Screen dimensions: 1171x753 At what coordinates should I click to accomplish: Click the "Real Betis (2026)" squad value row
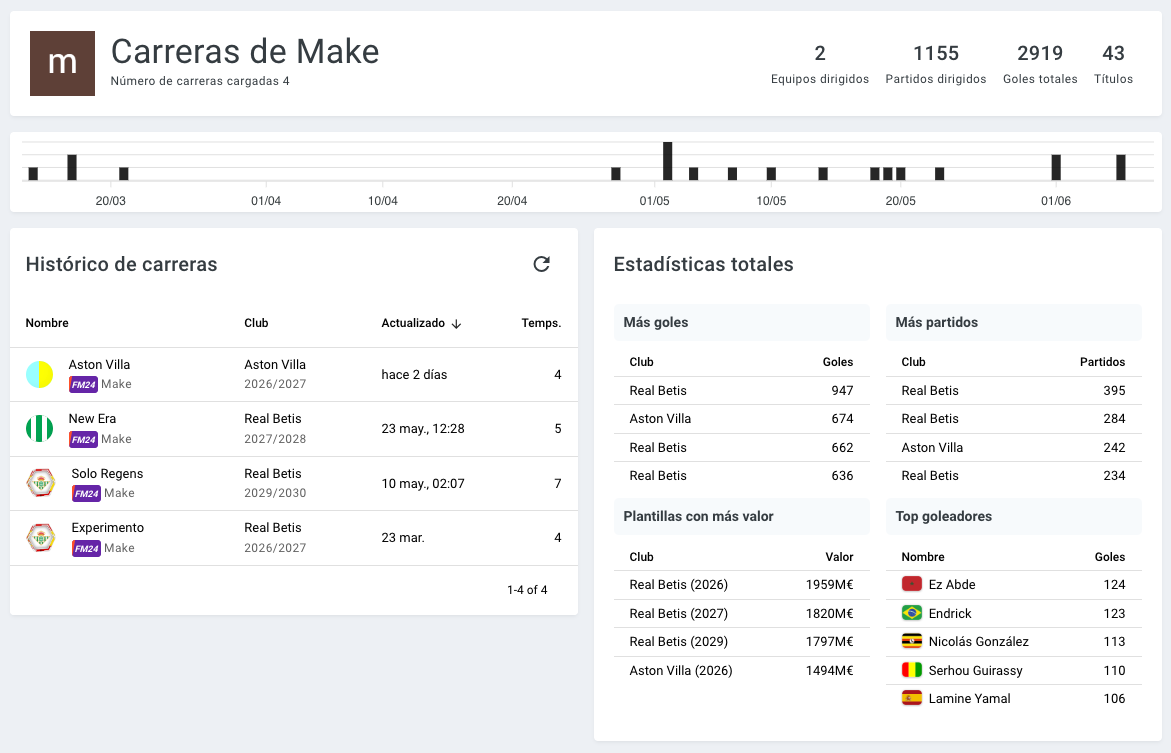742,585
